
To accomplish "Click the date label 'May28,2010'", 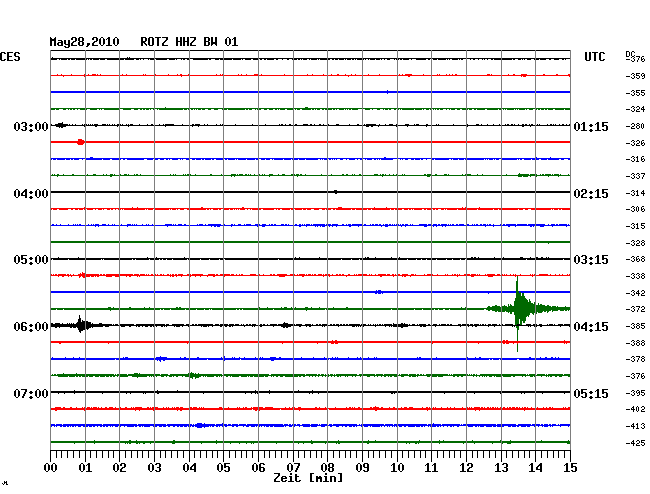I will (x=84, y=42).
